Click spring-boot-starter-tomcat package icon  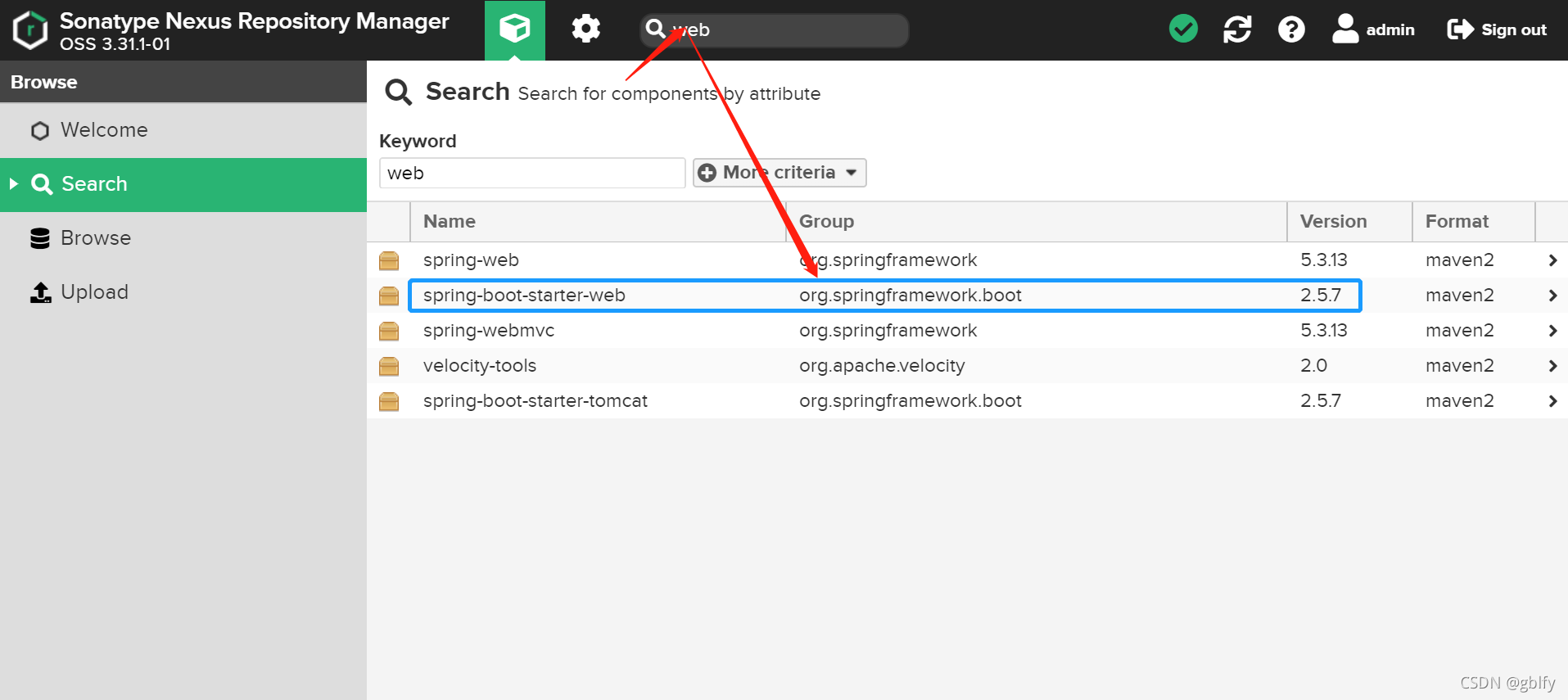tap(389, 402)
